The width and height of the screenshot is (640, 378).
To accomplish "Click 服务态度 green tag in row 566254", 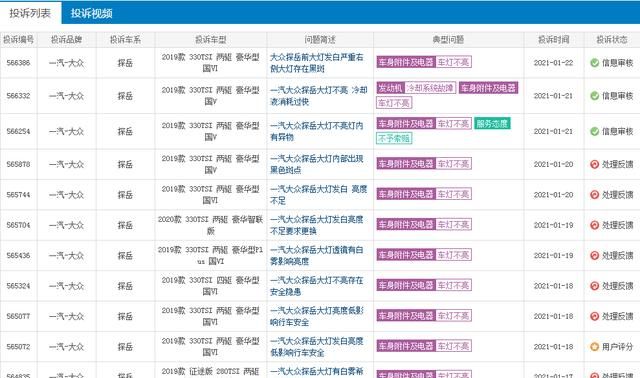I will [492, 123].
